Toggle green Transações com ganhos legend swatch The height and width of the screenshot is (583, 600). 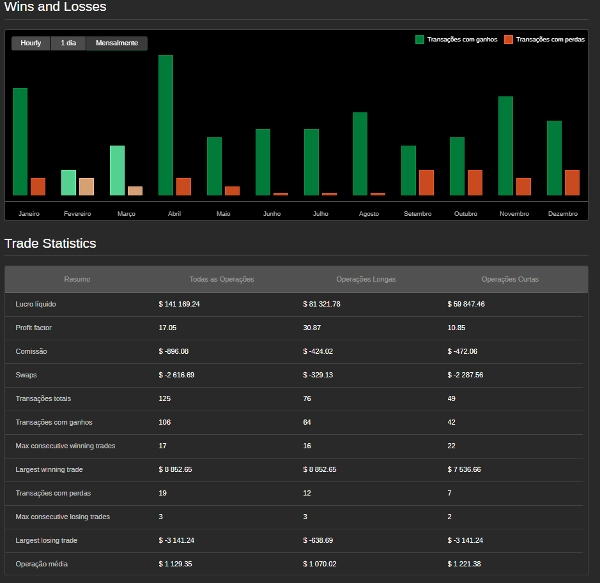(x=419, y=39)
